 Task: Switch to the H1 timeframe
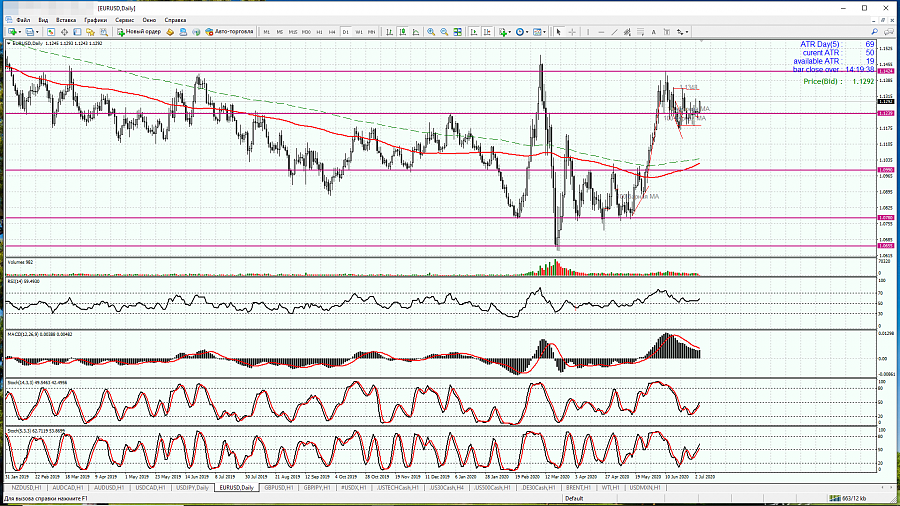point(319,32)
